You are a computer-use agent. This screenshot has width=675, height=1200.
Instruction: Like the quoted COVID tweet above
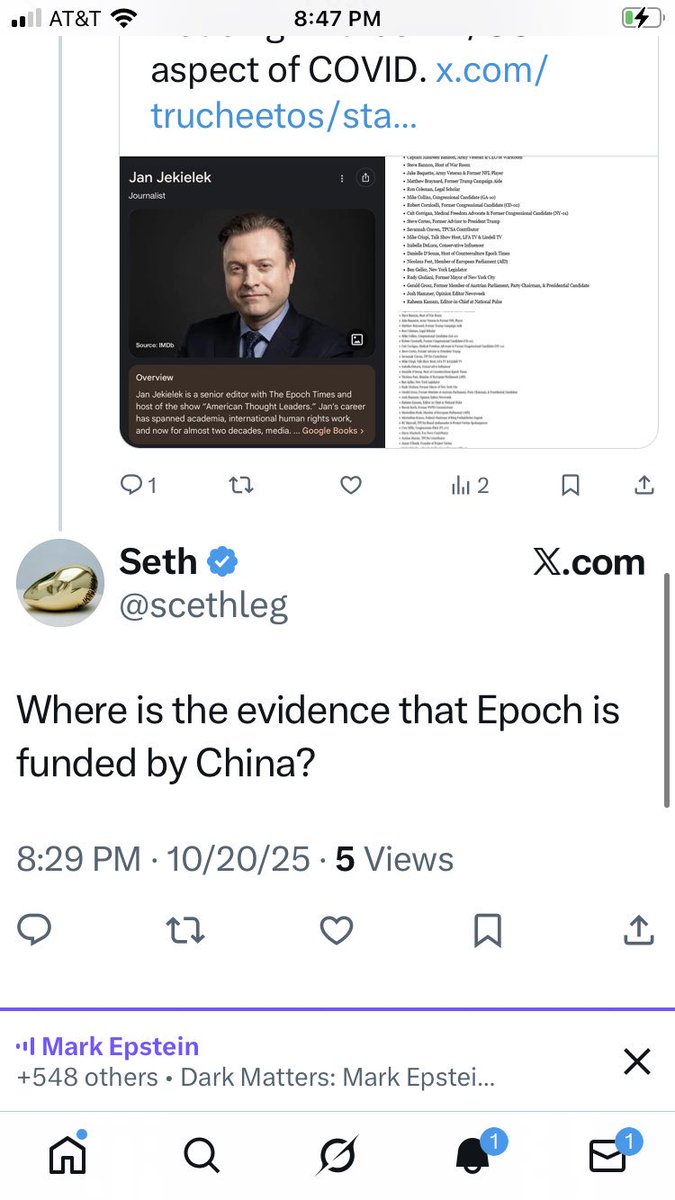pos(350,485)
